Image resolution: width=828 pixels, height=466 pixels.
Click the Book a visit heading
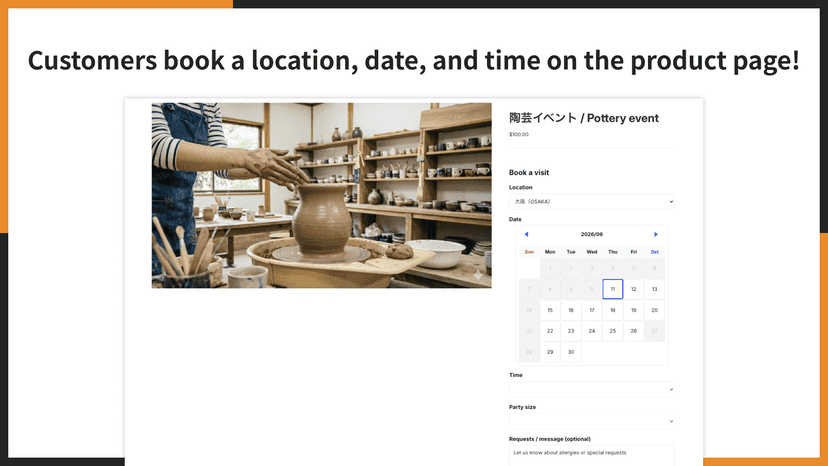(x=529, y=172)
